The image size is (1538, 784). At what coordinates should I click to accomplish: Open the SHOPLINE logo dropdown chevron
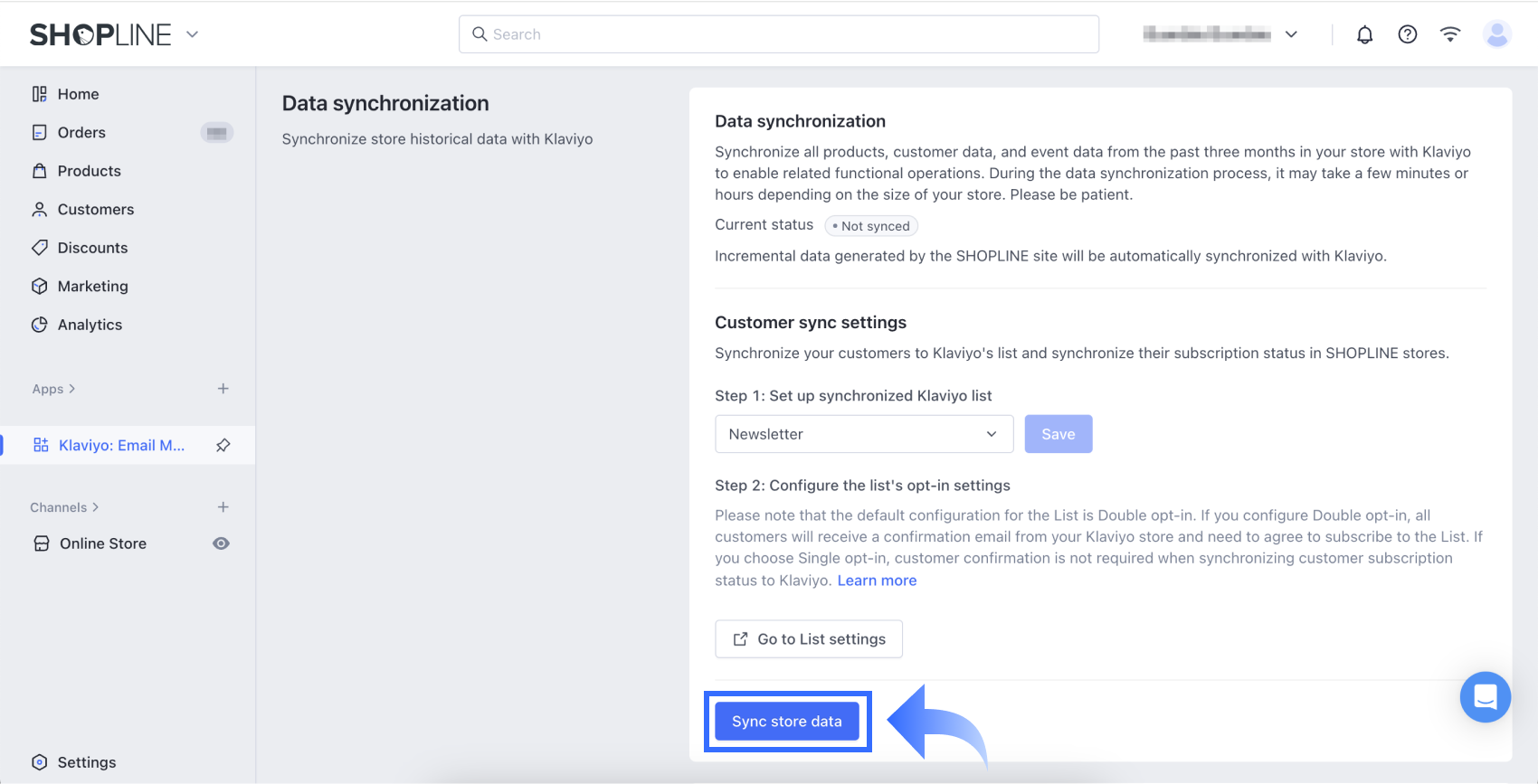192,34
